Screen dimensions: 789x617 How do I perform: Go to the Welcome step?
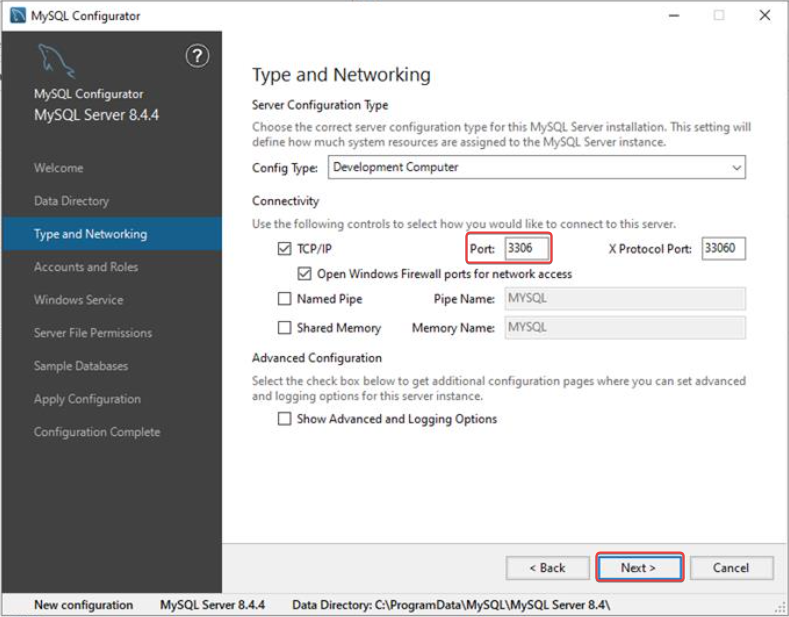pyautogui.click(x=58, y=168)
